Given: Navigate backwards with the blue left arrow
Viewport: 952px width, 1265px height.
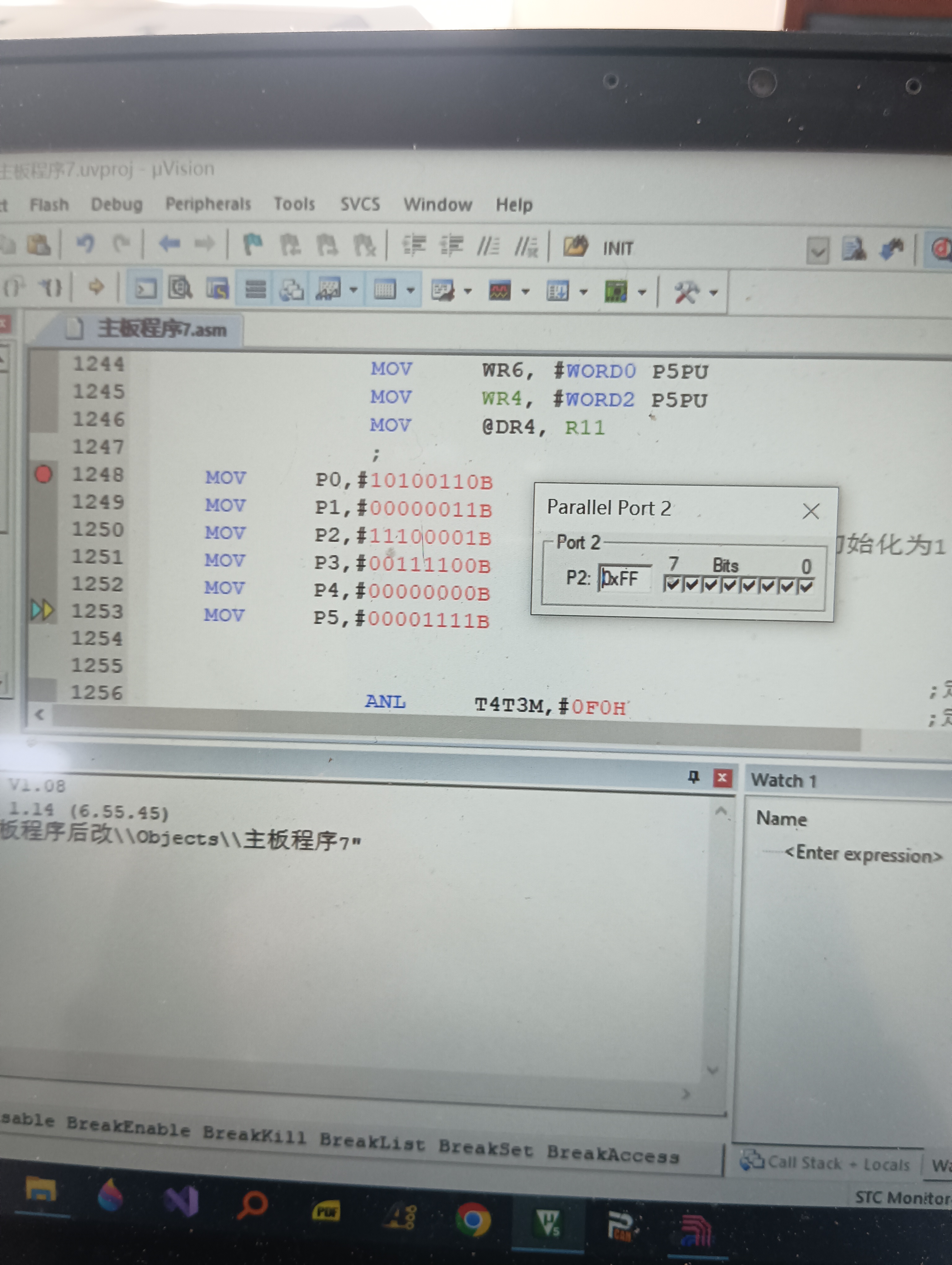Looking at the screenshot, I should (169, 244).
